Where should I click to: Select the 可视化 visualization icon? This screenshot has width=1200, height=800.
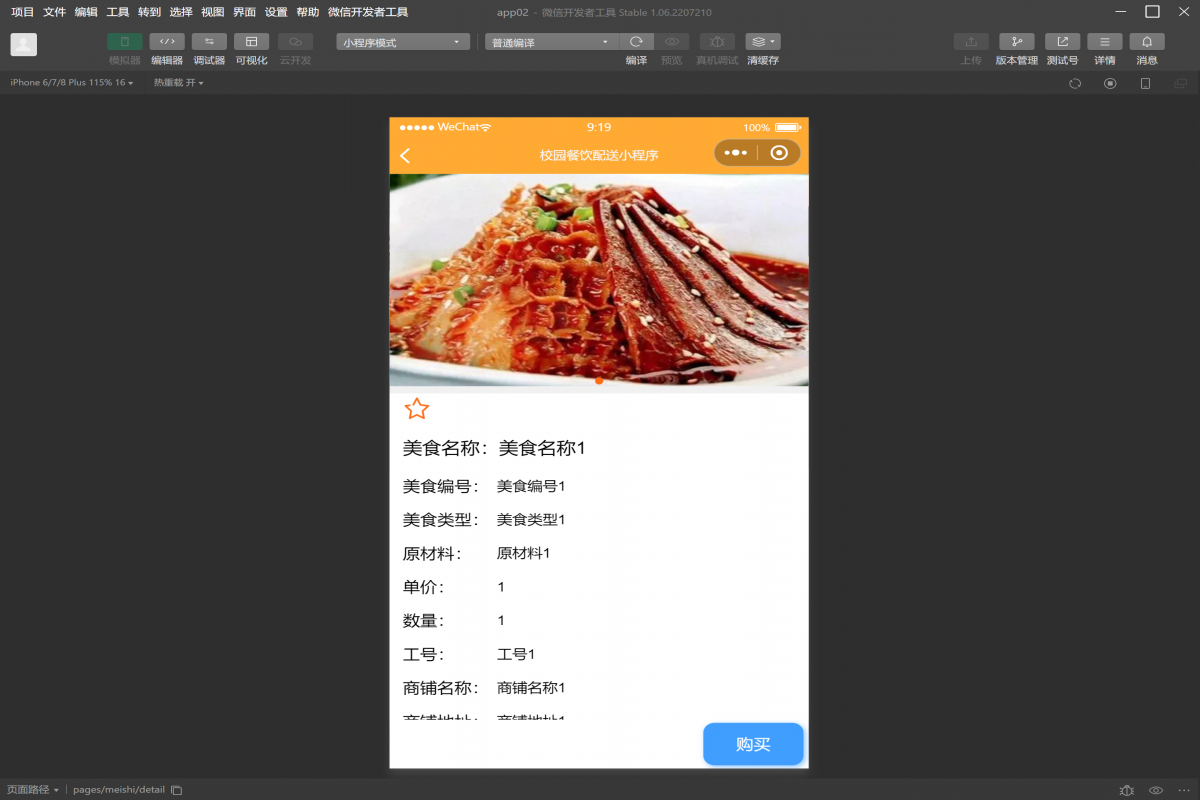[251, 41]
